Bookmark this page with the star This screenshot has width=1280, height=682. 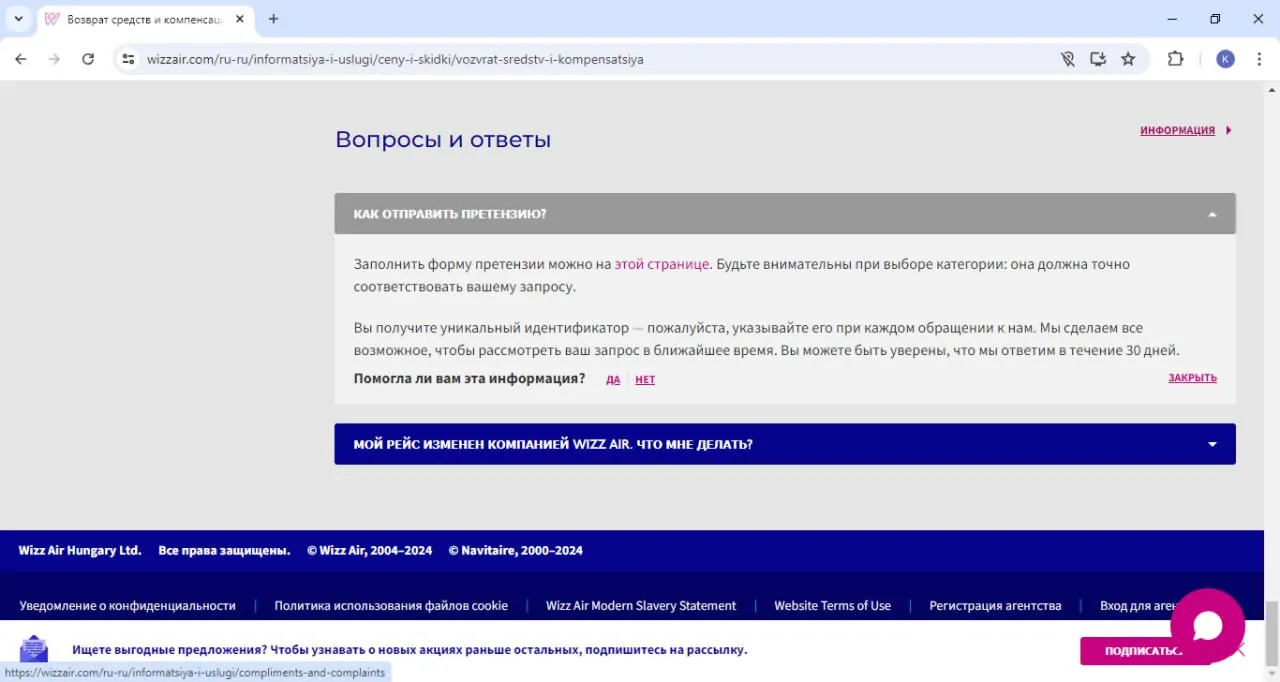coord(1128,59)
